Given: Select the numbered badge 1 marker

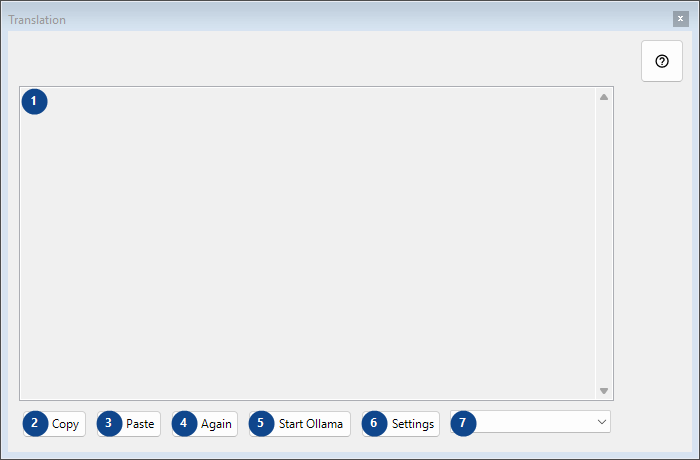Looking at the screenshot, I should click(x=34, y=101).
